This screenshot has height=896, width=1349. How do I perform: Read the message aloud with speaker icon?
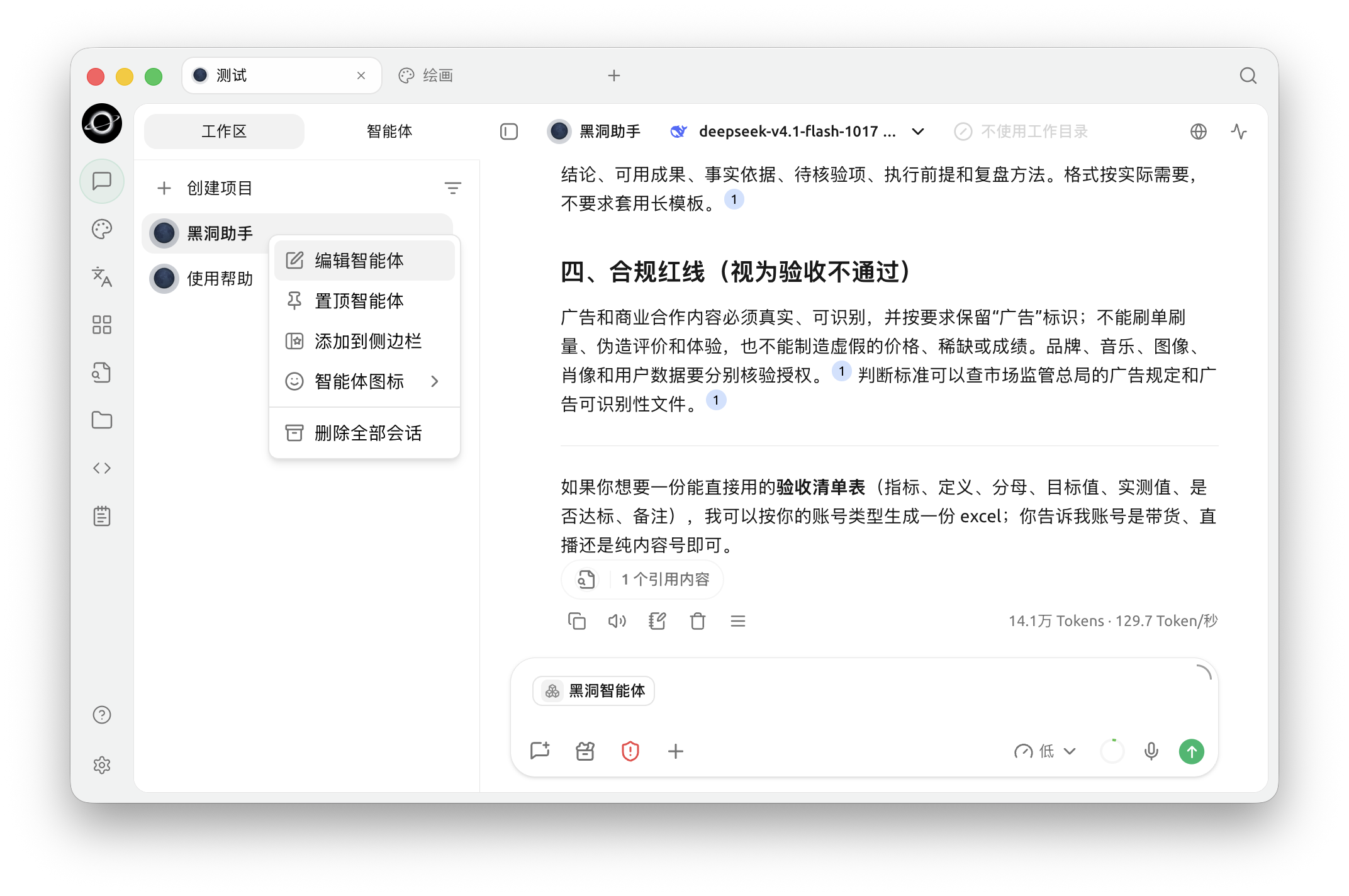tap(617, 621)
